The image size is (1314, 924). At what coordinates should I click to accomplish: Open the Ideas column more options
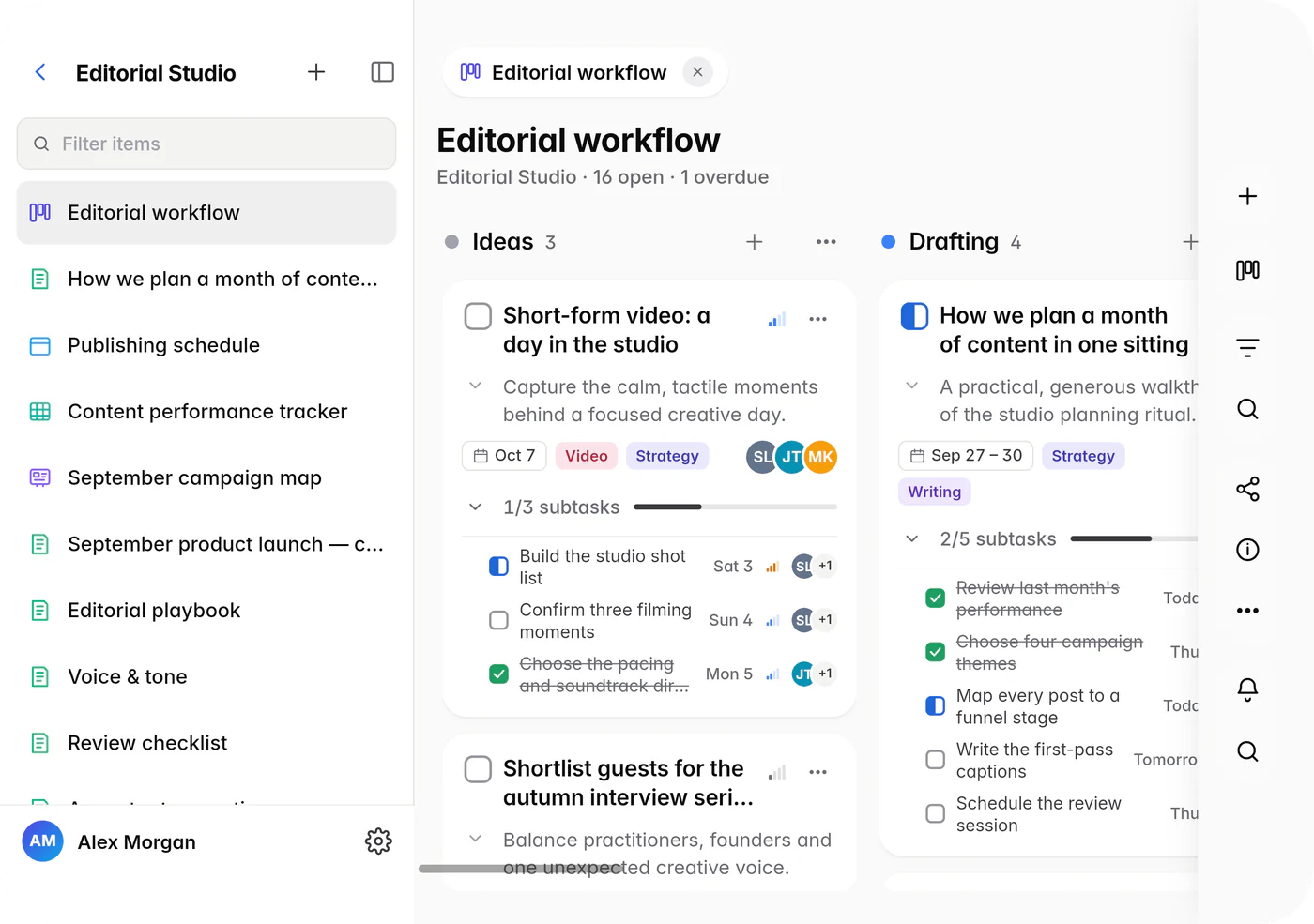pos(826,242)
